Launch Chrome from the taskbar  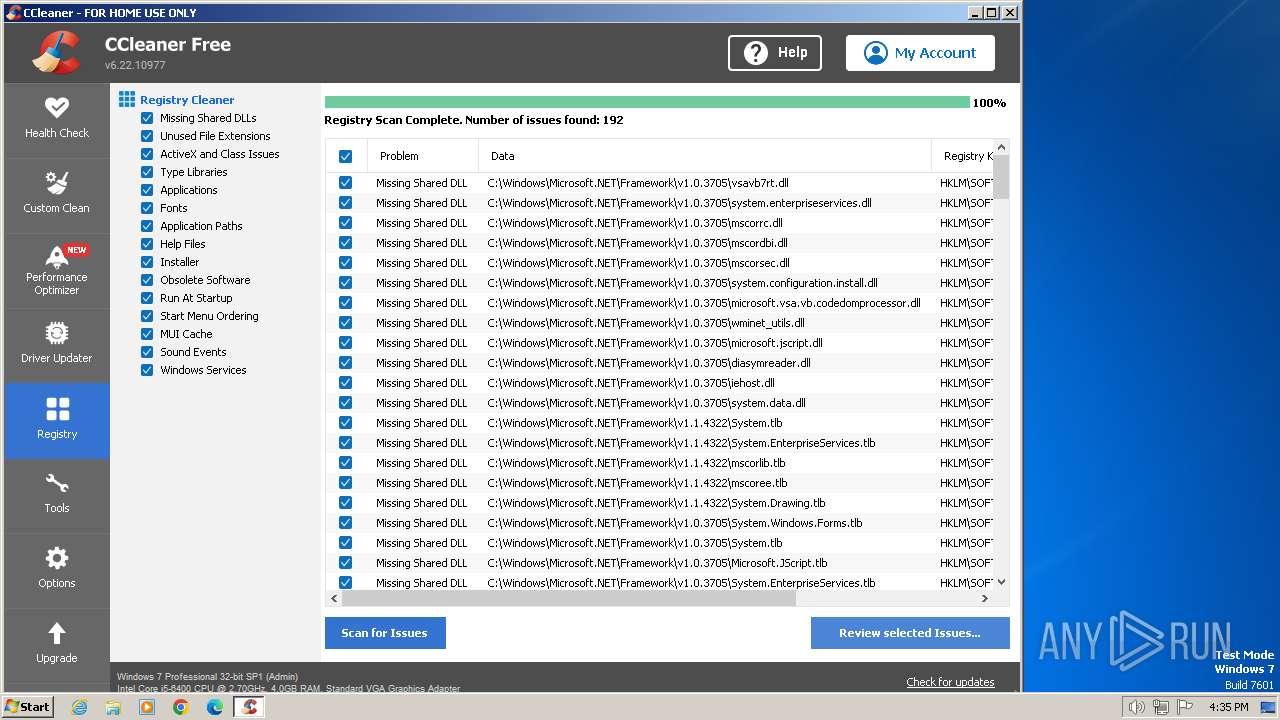181,707
